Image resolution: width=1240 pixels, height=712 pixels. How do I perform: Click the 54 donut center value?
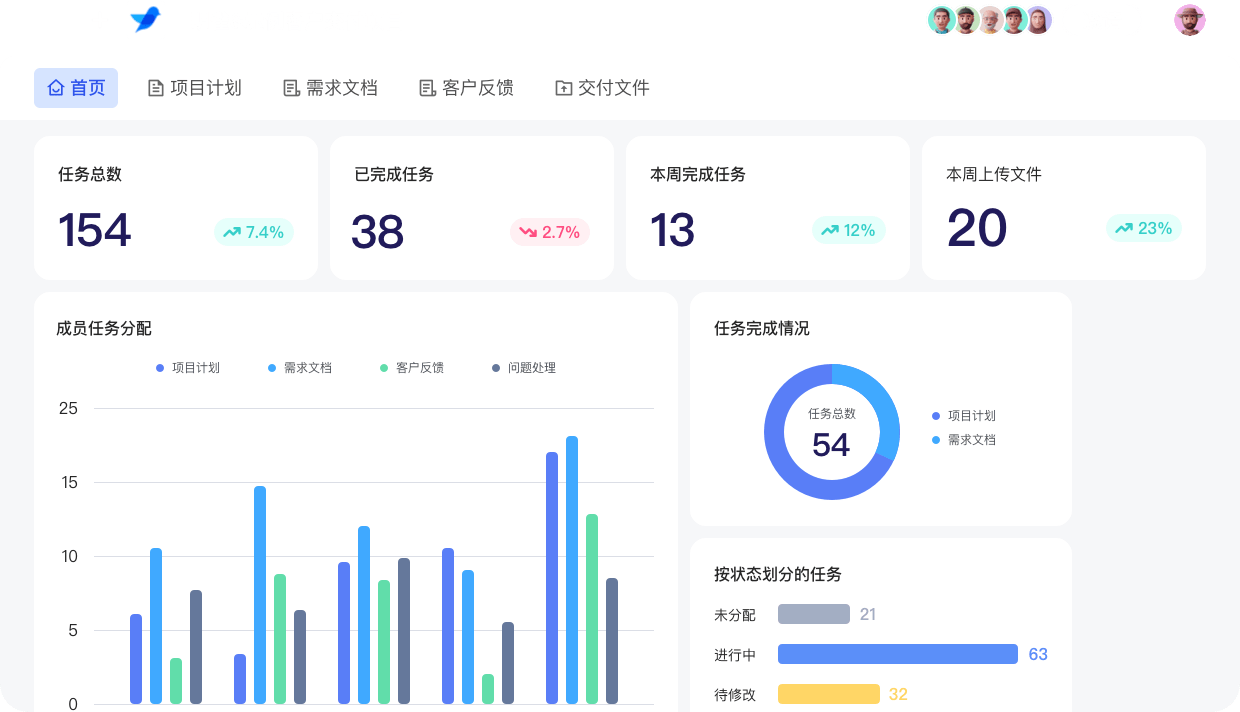pyautogui.click(x=831, y=445)
